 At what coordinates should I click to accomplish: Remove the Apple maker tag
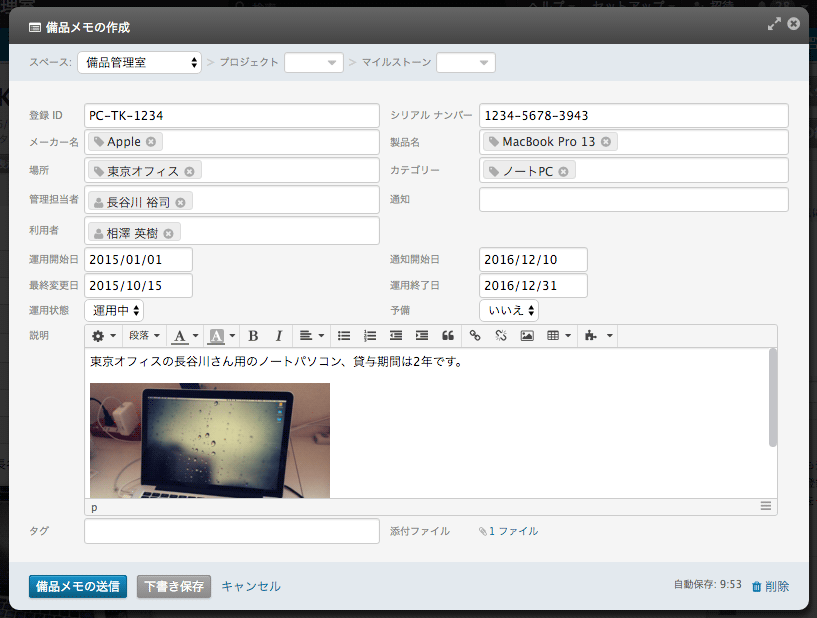click(151, 142)
